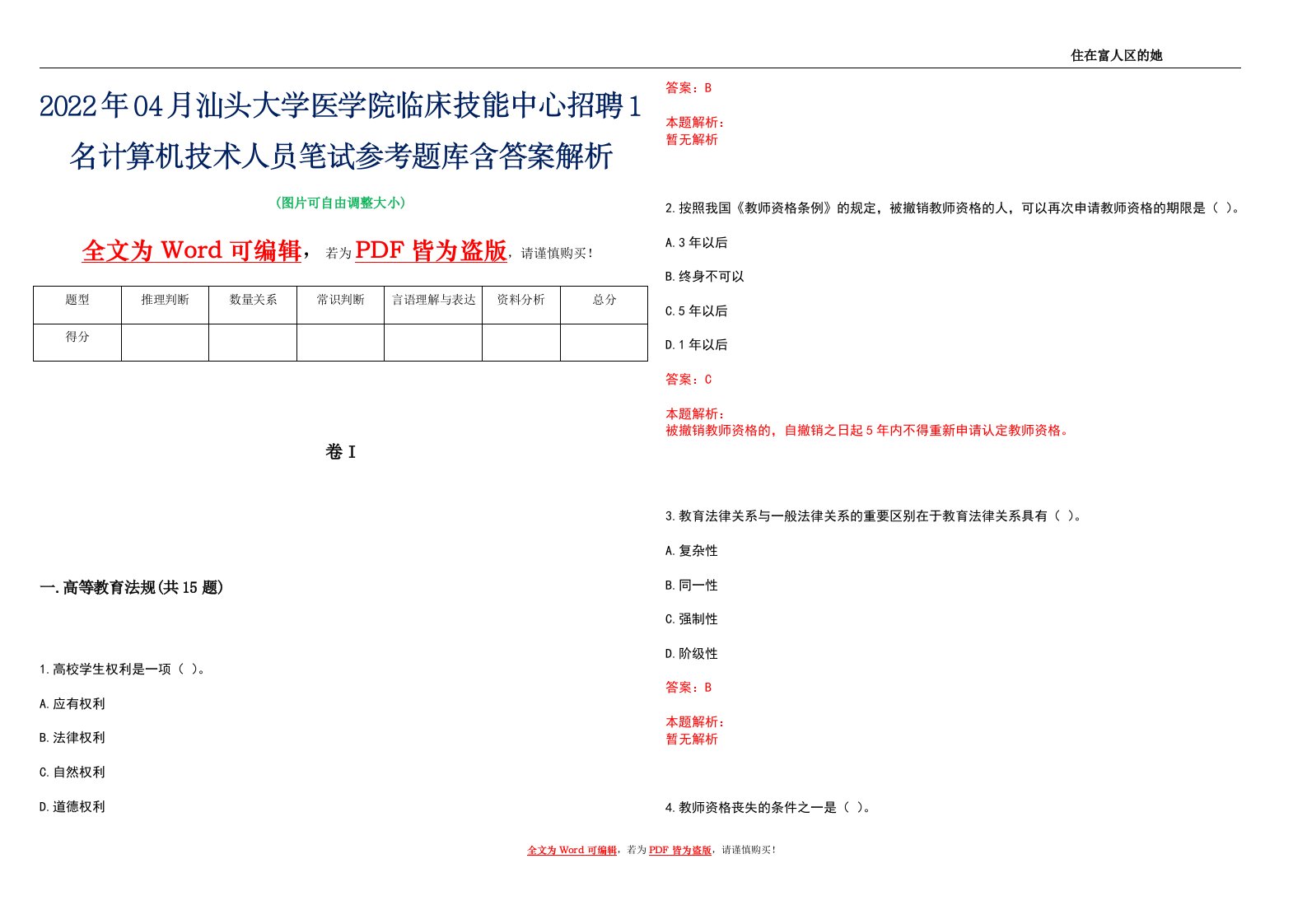The image size is (1307, 924).
Task: Click the 卷I heading
Action: [340, 451]
